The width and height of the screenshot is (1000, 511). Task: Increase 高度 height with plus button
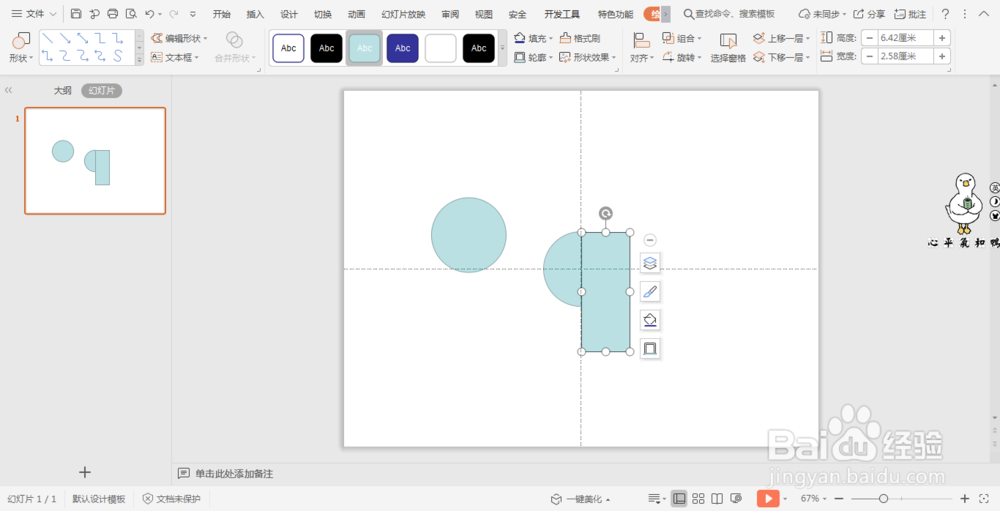coord(942,38)
